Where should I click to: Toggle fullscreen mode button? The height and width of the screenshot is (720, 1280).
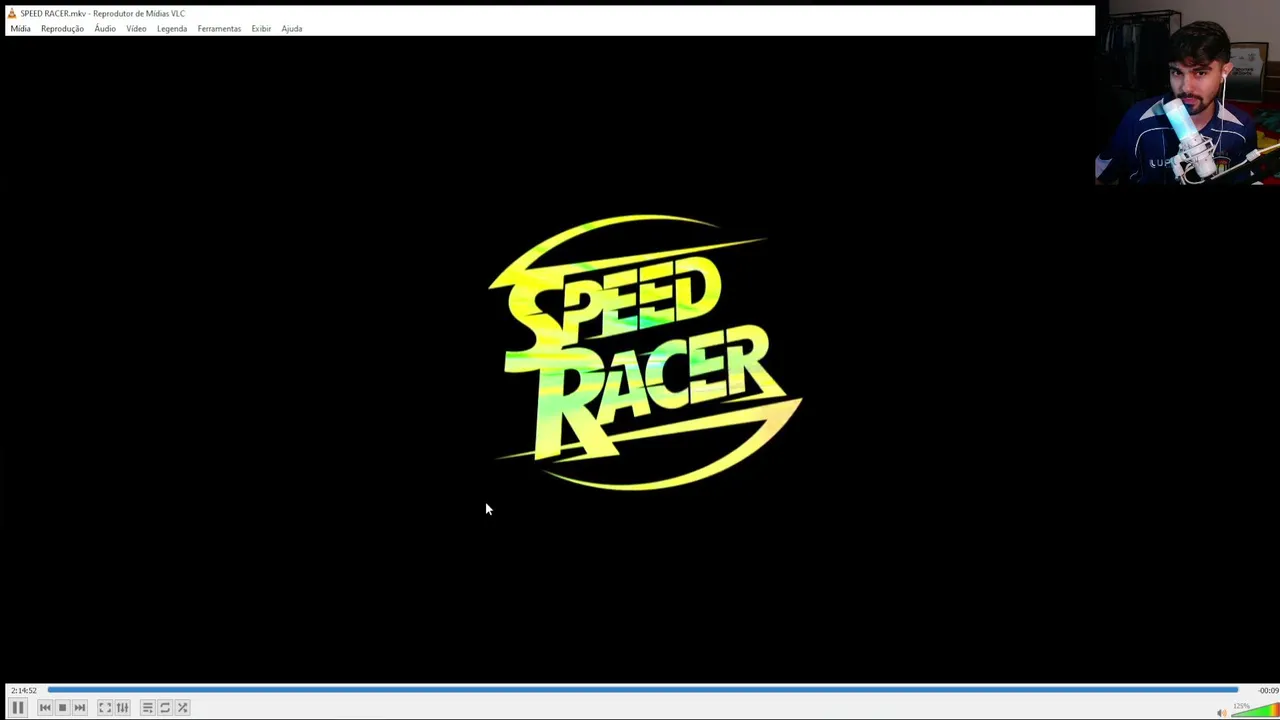[x=105, y=708]
